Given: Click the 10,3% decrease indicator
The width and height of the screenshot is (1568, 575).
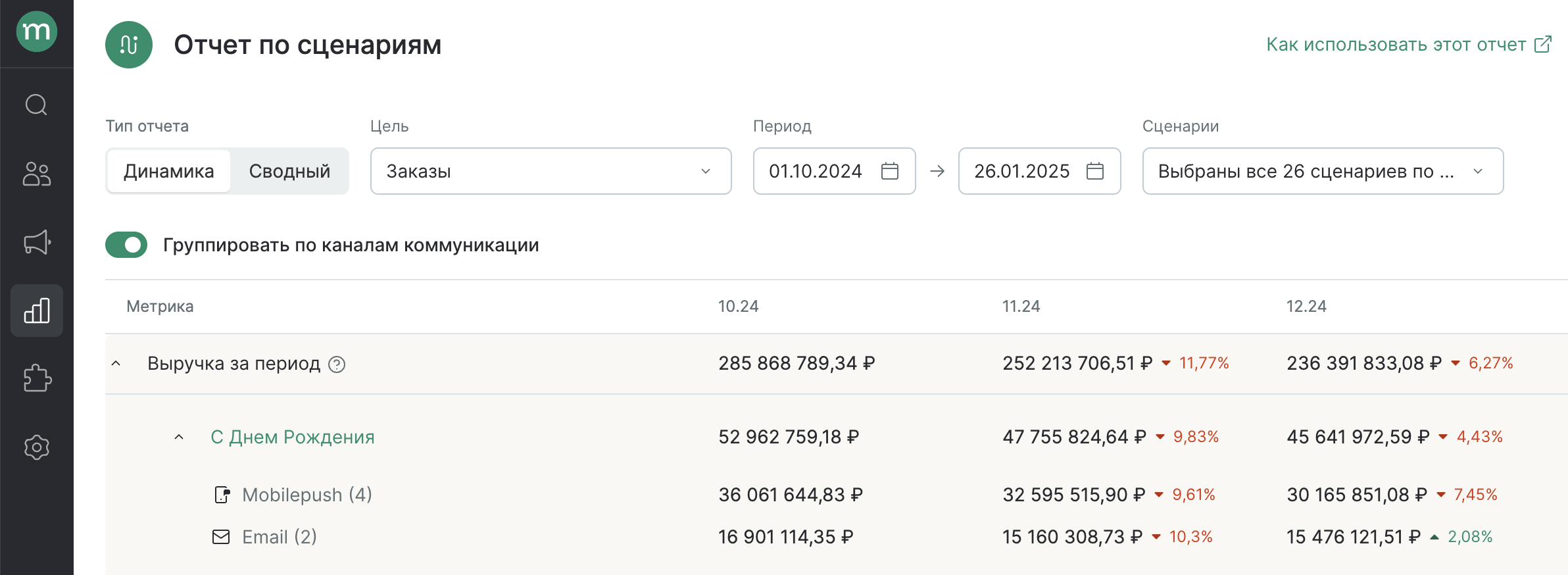Looking at the screenshot, I should pyautogui.click(x=1183, y=537).
